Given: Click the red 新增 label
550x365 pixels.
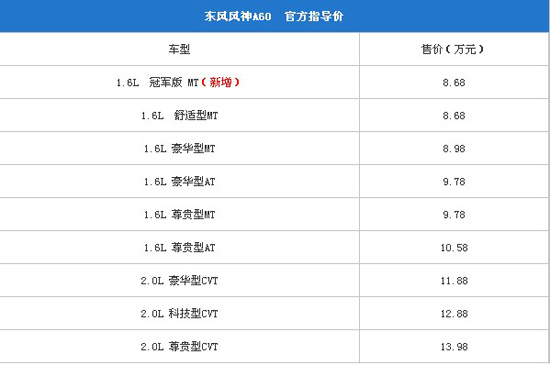Looking at the screenshot, I should [221, 82].
